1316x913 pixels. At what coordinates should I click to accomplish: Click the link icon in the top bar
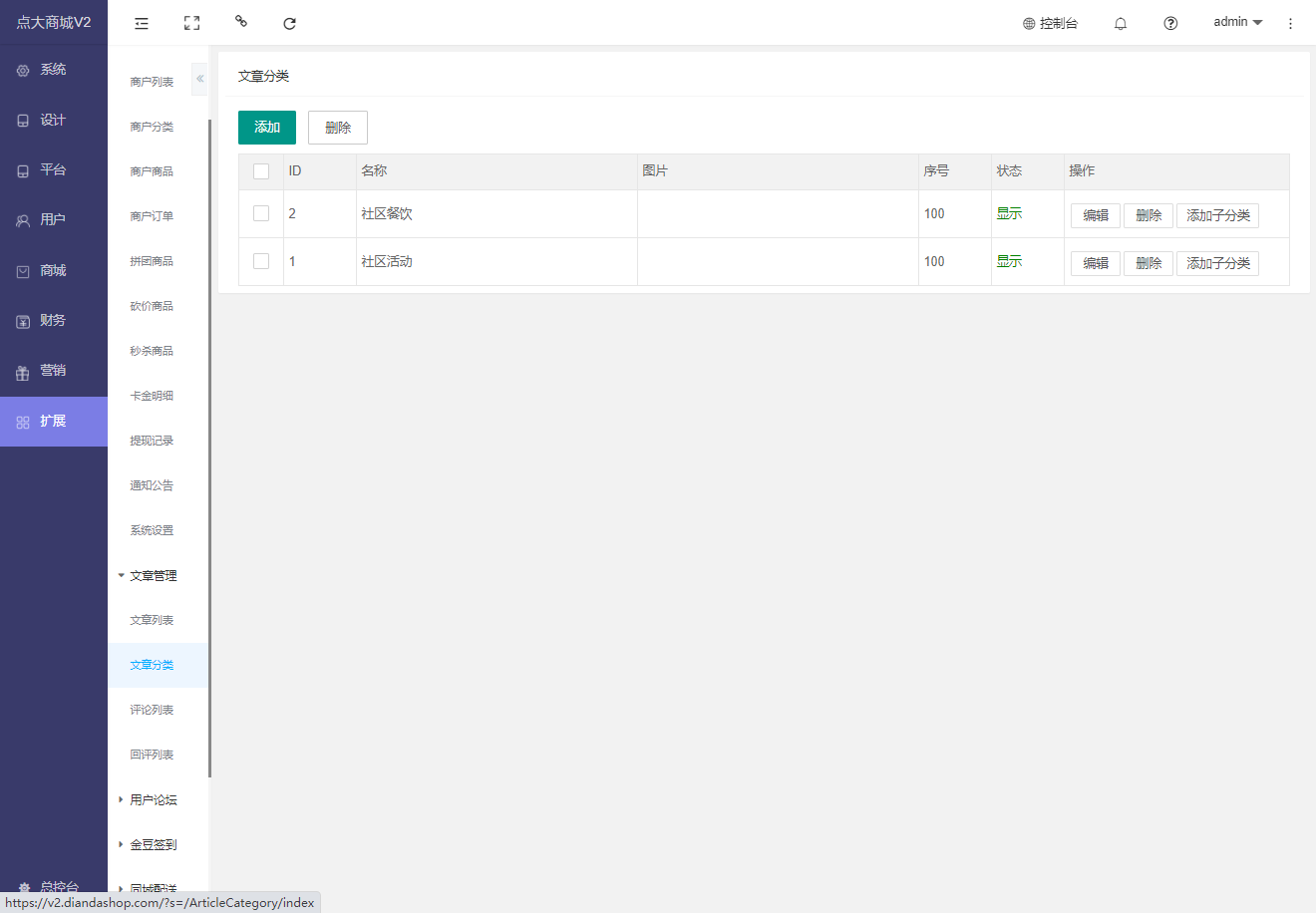(240, 21)
